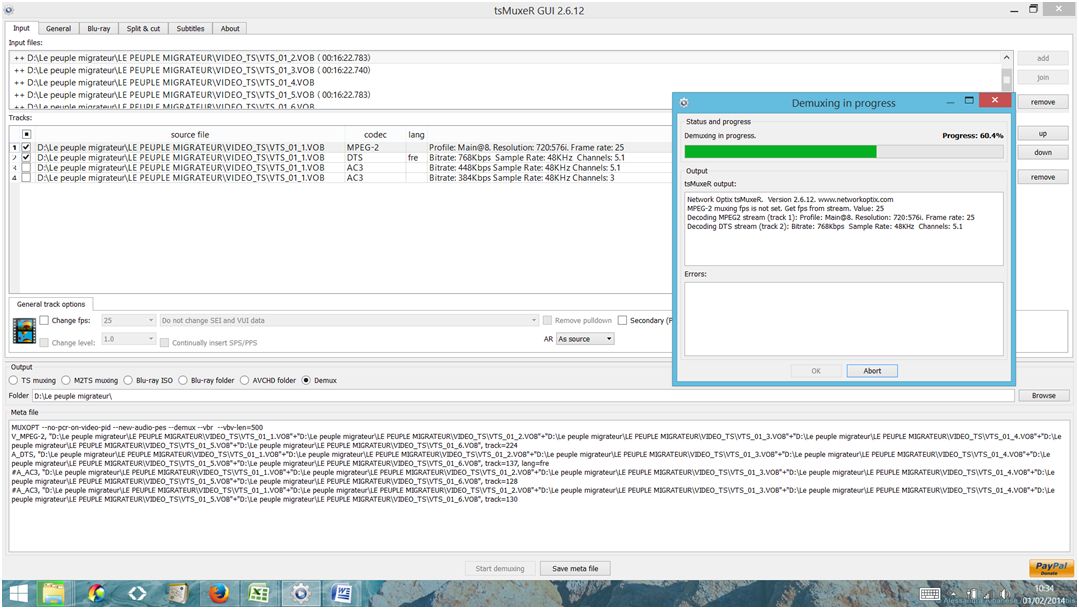Click the tsMuxeR gear icon in taskbar
Screen dimensions: 1079x609
tap(298, 594)
